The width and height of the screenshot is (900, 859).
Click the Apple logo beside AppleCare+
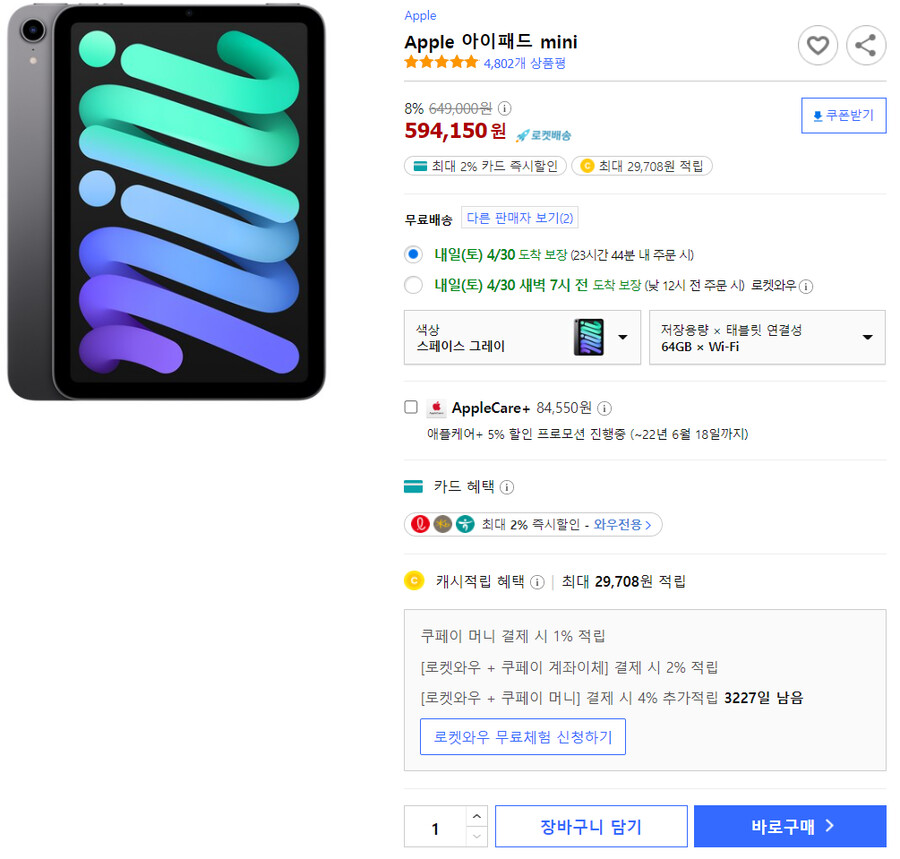pos(435,408)
